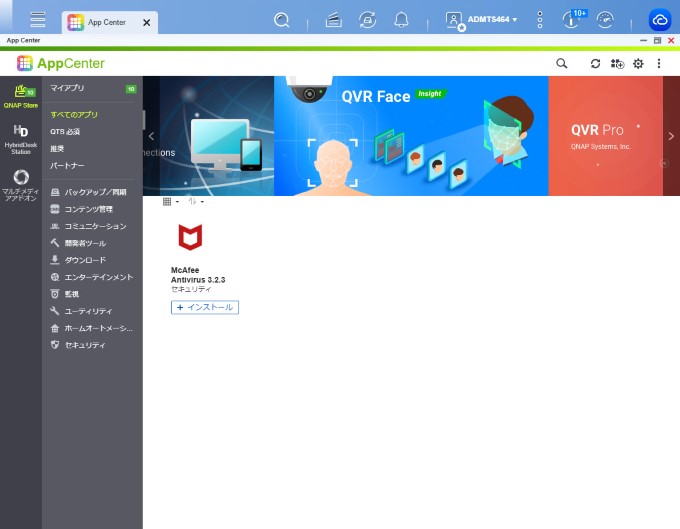Viewport: 680px width, 529px height.
Task: Click the セキュリティ label under McAfee
Action: click(x=191, y=289)
